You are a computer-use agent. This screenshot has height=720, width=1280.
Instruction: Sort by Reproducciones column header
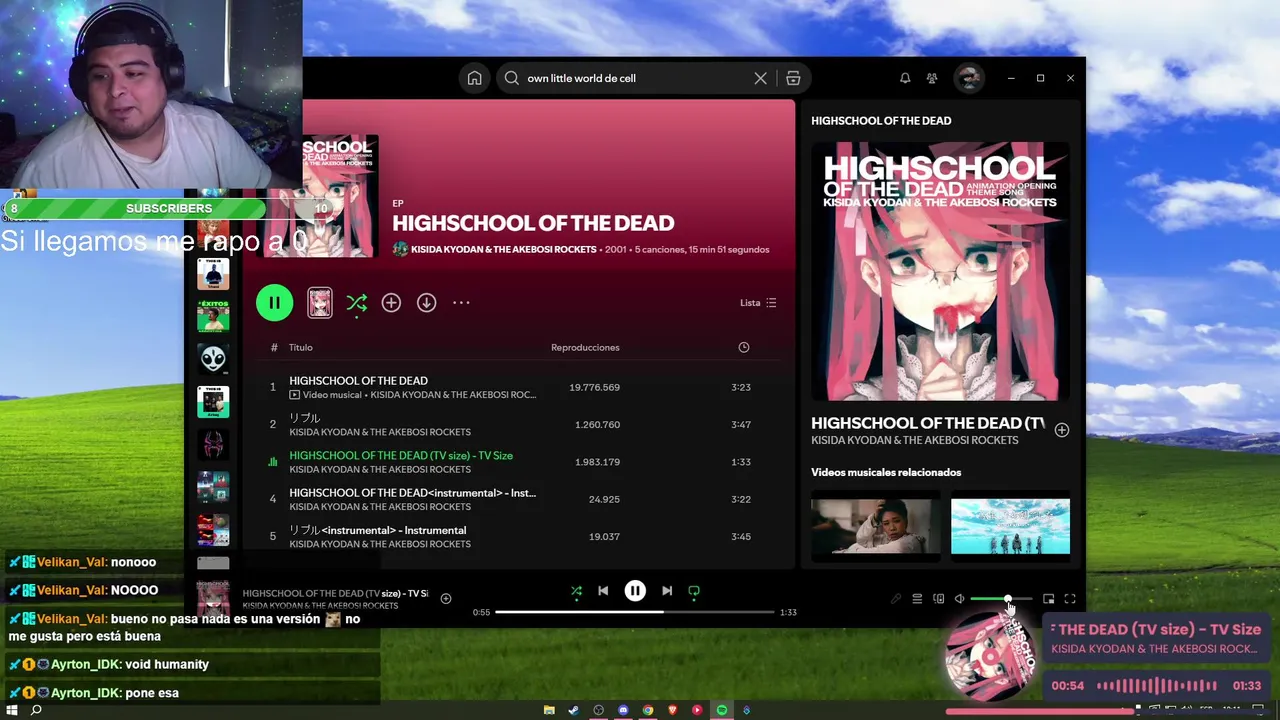(x=585, y=347)
